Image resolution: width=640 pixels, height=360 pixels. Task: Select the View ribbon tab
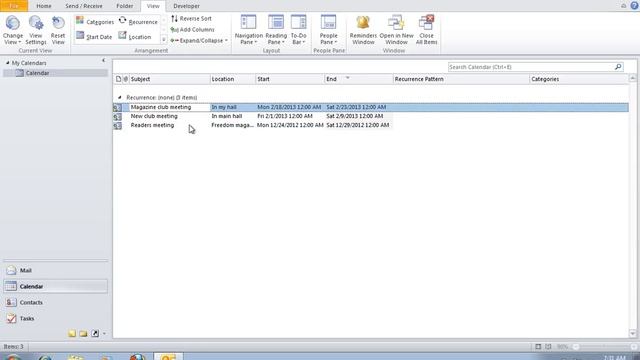click(153, 6)
